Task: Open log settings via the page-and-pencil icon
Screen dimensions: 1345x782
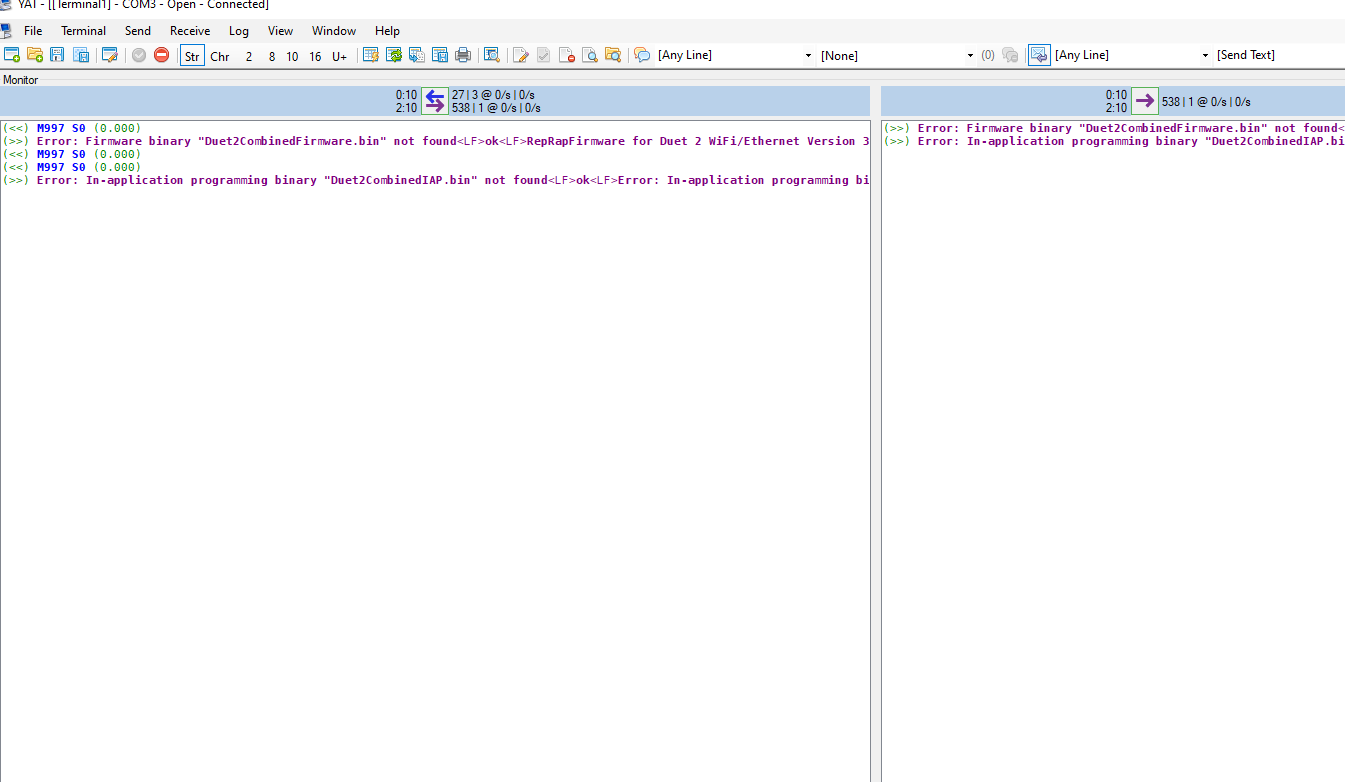Action: click(x=520, y=55)
